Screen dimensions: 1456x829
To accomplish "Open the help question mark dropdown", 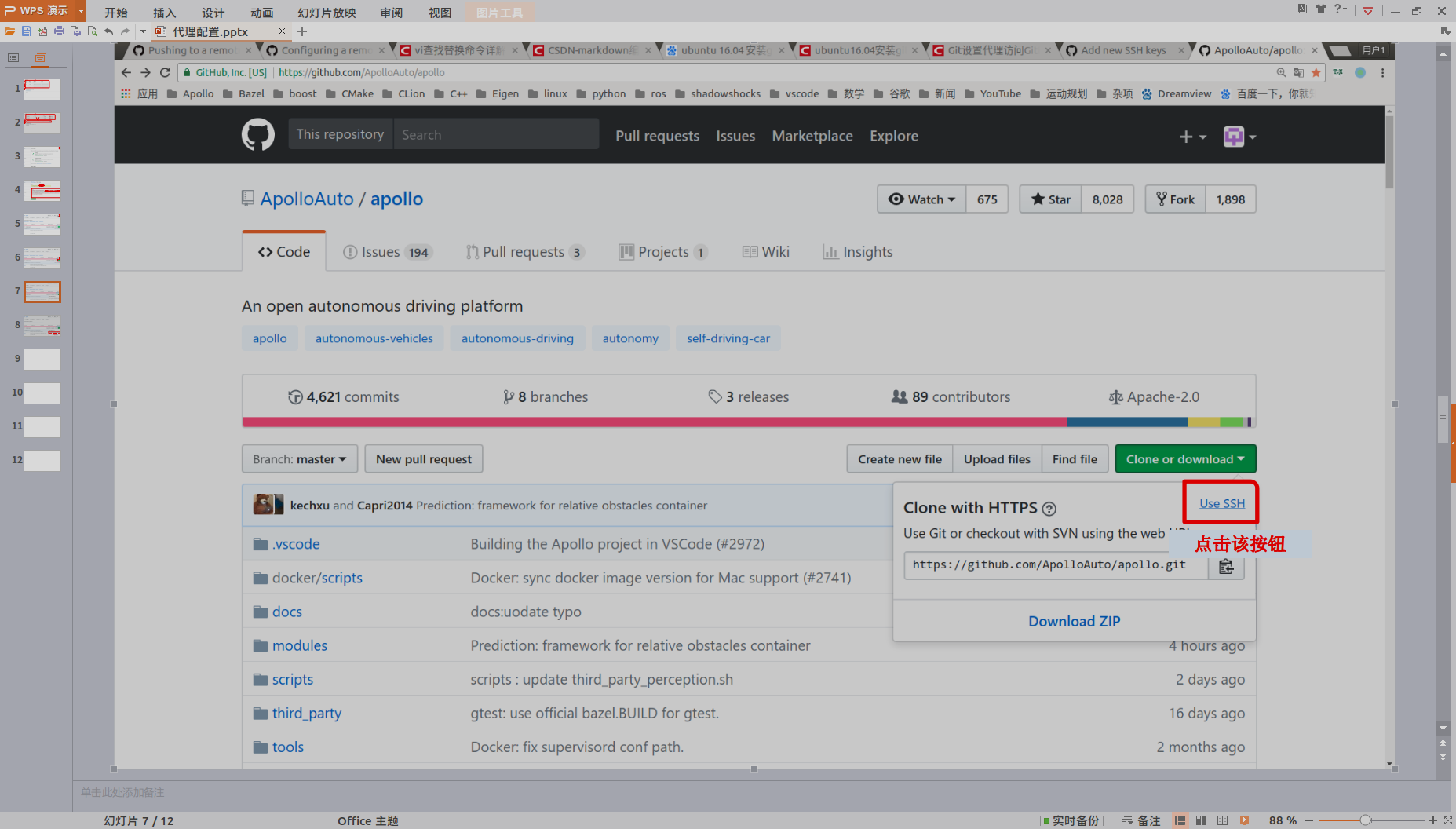I will tap(1341, 9).
